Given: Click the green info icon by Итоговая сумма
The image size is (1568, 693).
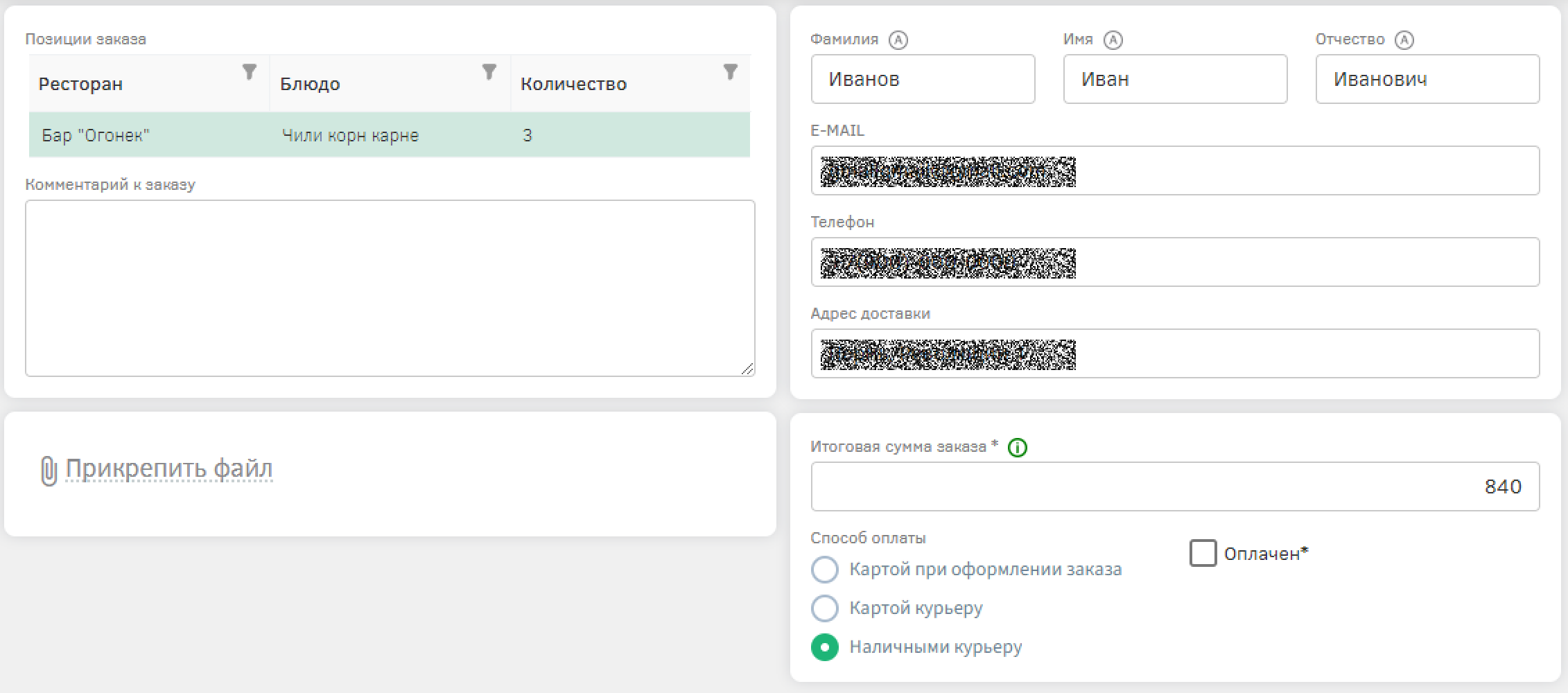Looking at the screenshot, I should click(1017, 448).
